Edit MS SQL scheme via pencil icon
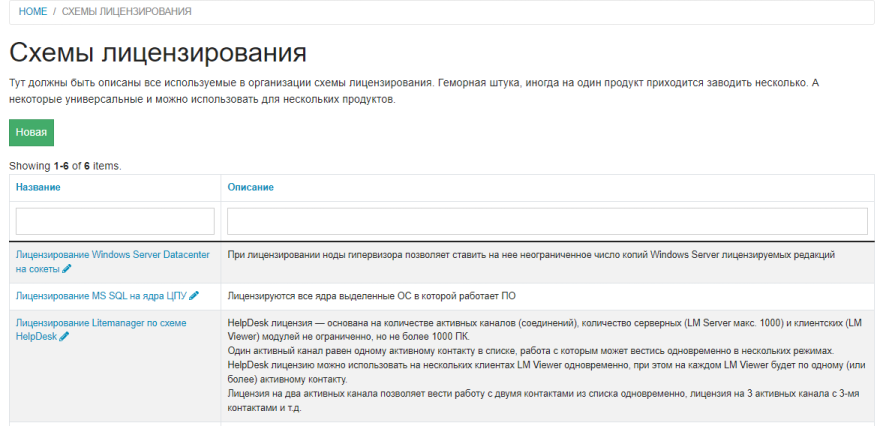 pyautogui.click(x=194, y=295)
